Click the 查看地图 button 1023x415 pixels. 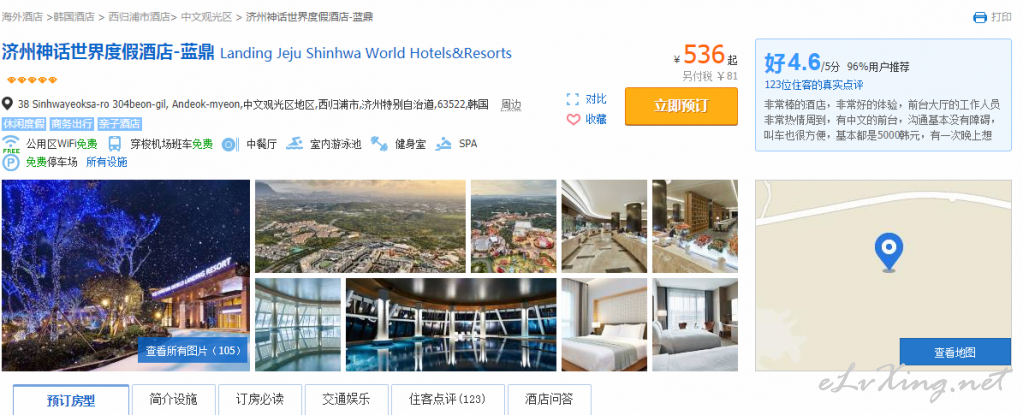[954, 352]
